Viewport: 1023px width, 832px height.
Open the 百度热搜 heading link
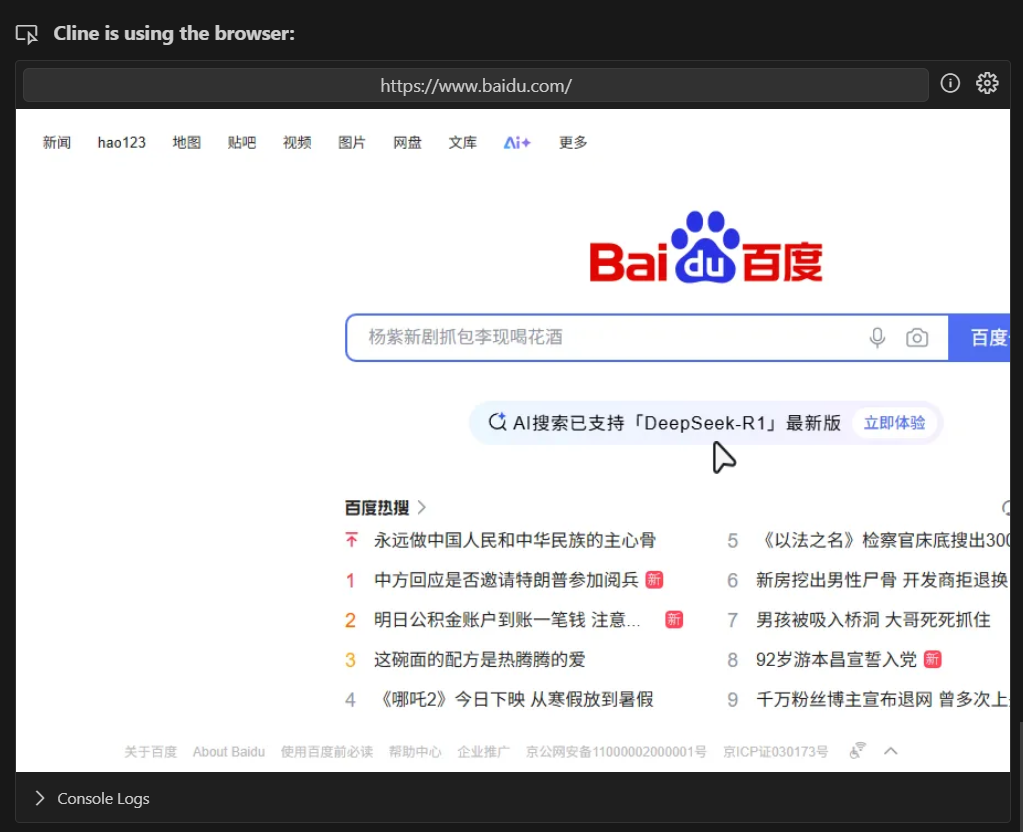376,507
